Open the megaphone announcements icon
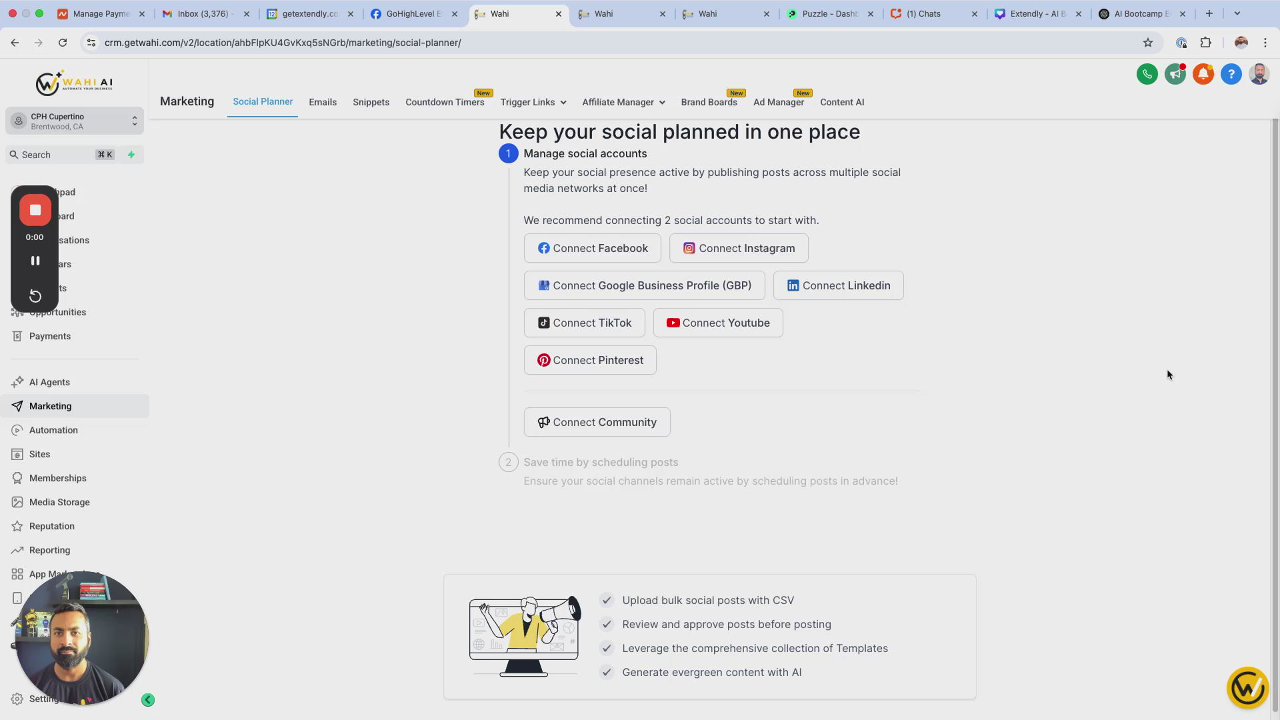 1175,74
